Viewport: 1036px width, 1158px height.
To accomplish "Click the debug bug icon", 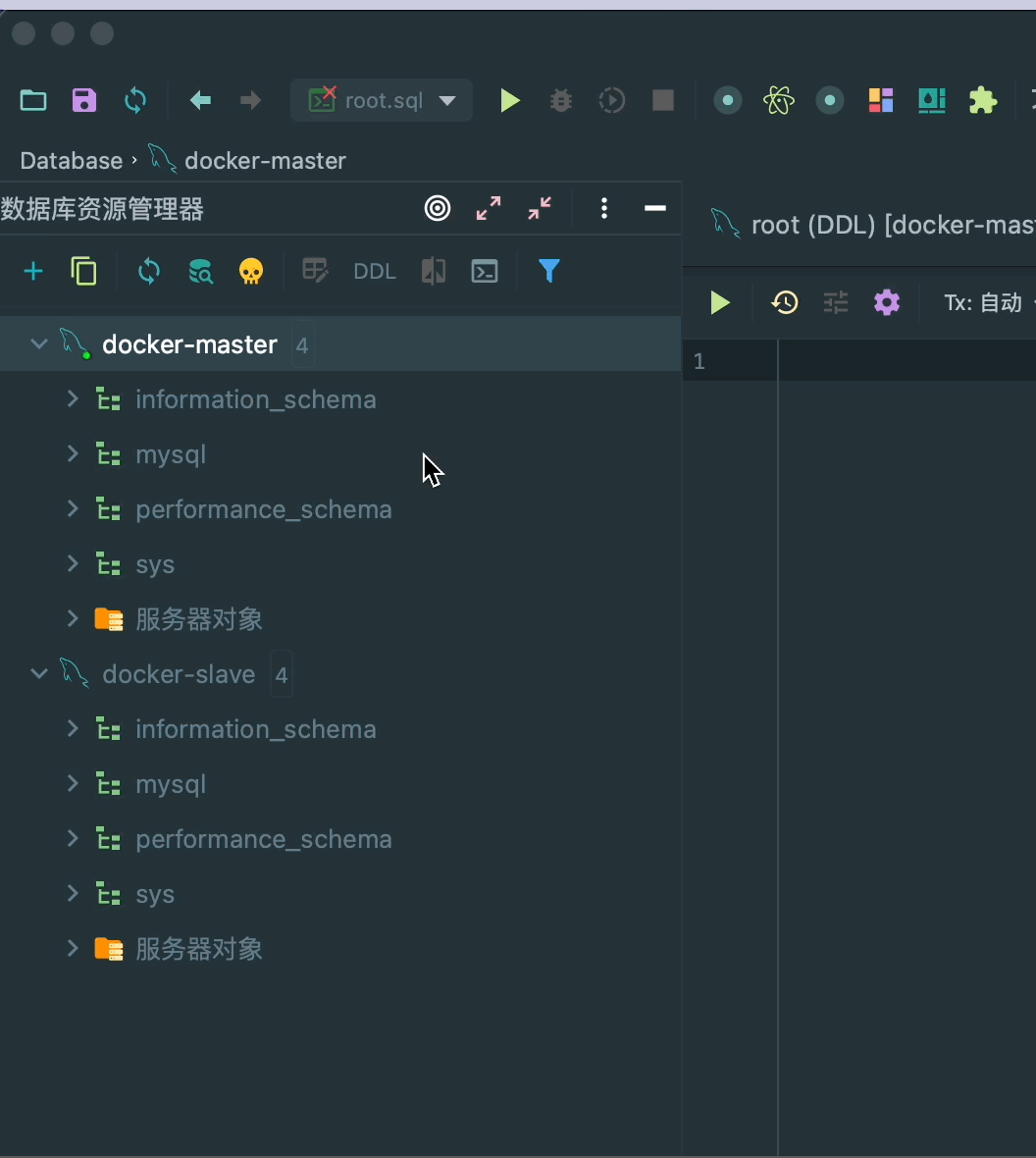I will [x=561, y=100].
